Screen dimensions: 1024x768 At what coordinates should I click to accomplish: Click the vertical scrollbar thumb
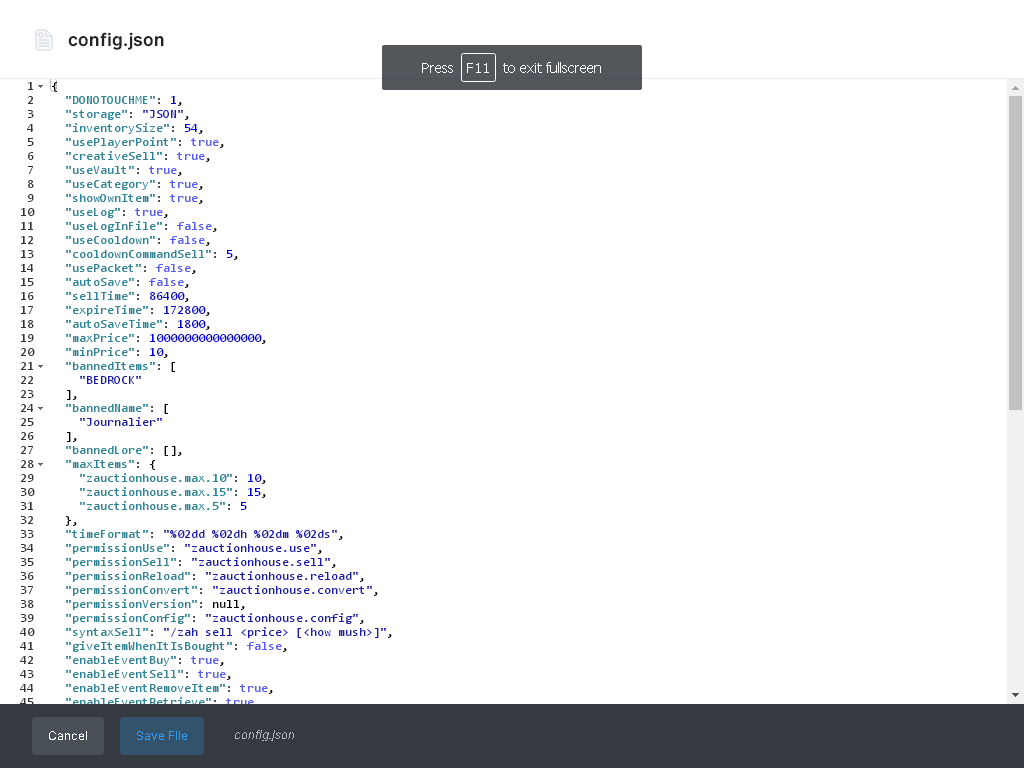click(1015, 252)
